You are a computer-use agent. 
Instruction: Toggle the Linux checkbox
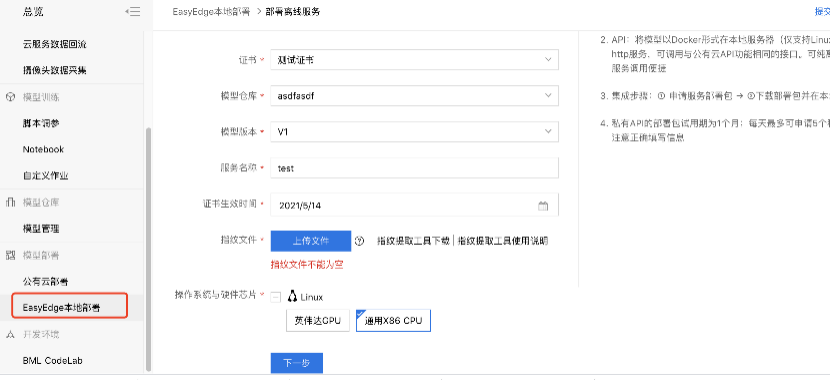(x=276, y=297)
